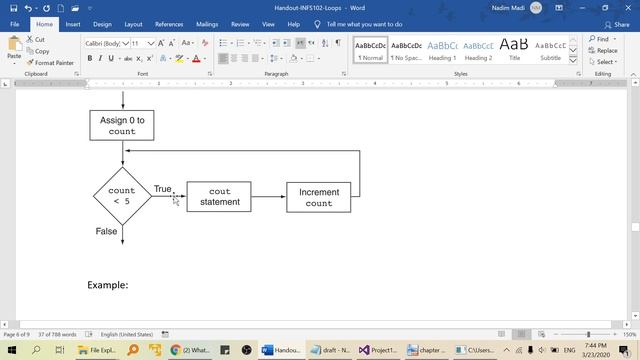Apply superscript formatting
640x360 pixels.
[150, 59]
